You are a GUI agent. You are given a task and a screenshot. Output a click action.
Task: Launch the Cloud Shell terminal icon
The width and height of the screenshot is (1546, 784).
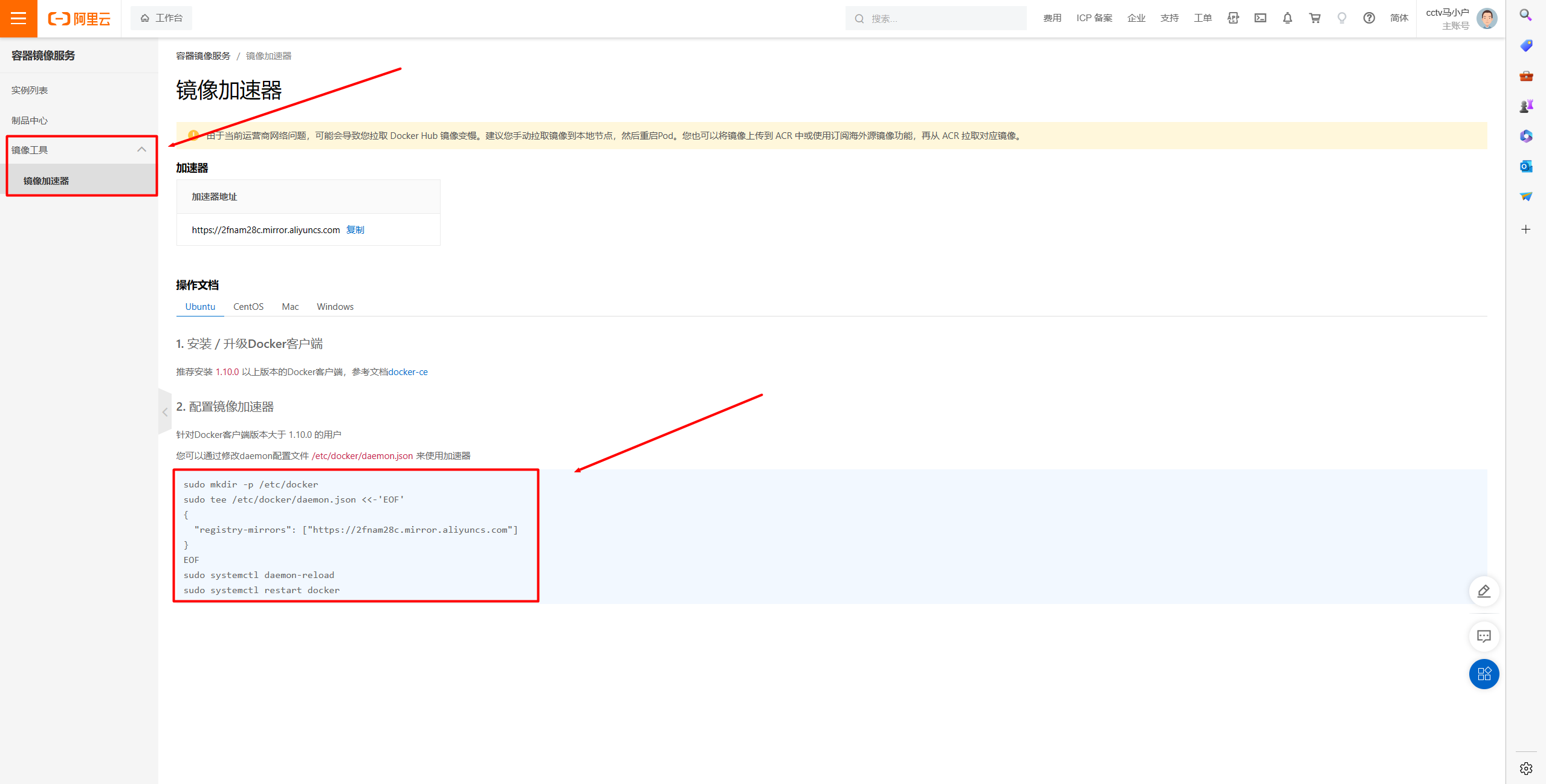[x=1260, y=18]
